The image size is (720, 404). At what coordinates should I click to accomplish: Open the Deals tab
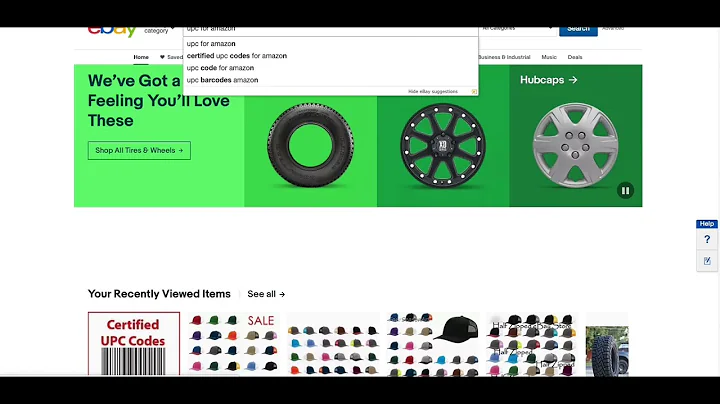click(574, 57)
